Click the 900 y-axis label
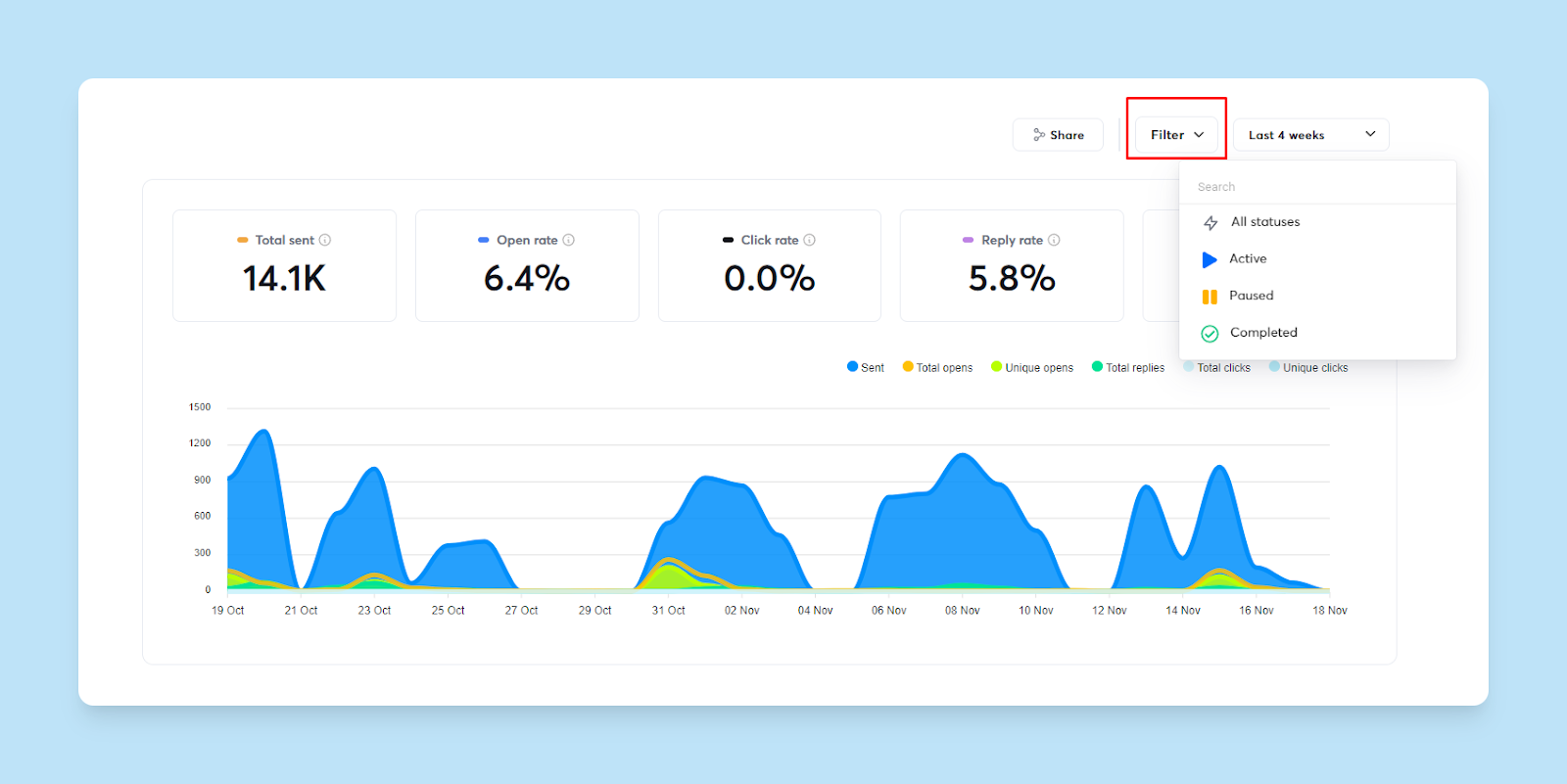1567x784 pixels. 203,481
